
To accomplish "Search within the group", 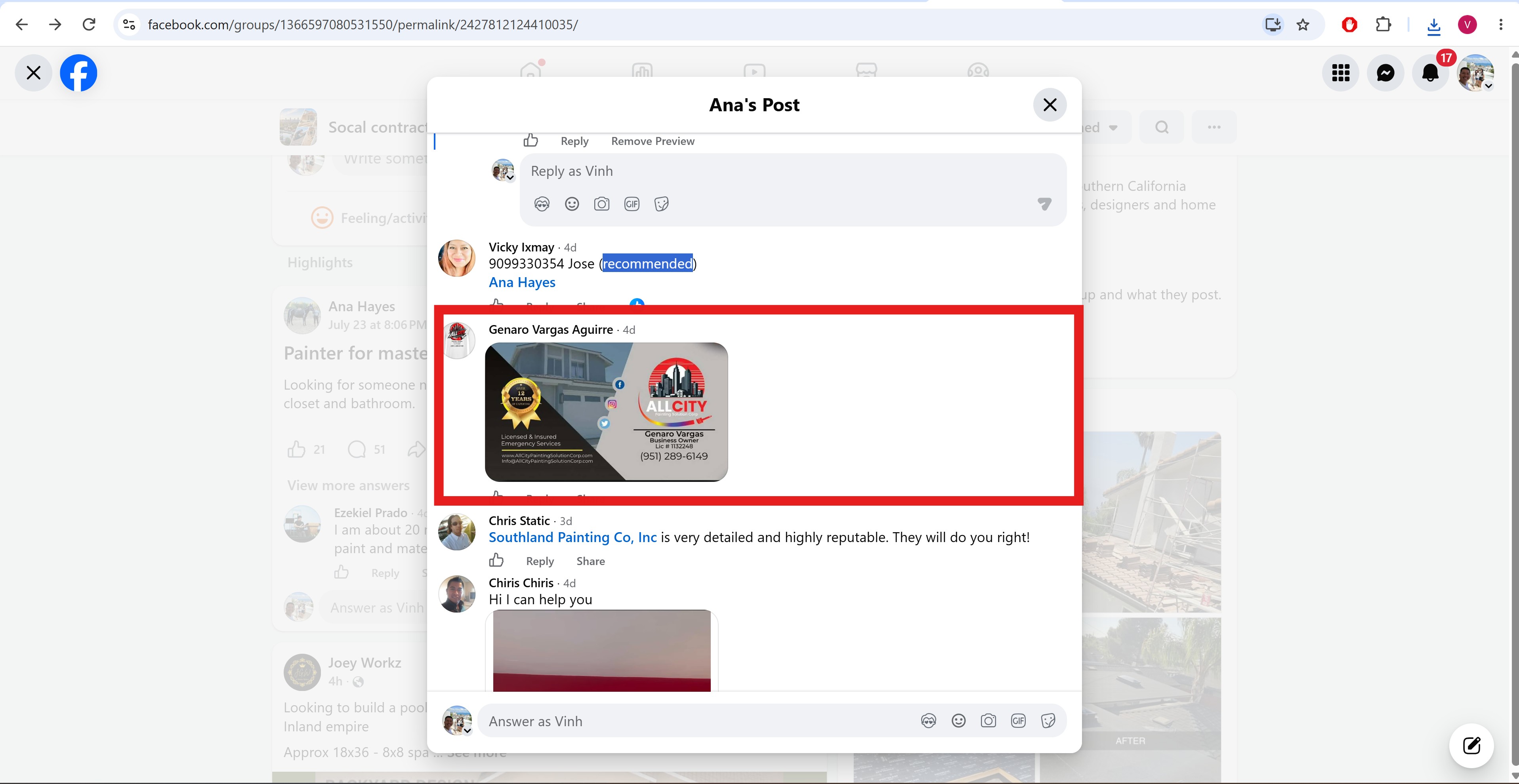I will click(1162, 127).
